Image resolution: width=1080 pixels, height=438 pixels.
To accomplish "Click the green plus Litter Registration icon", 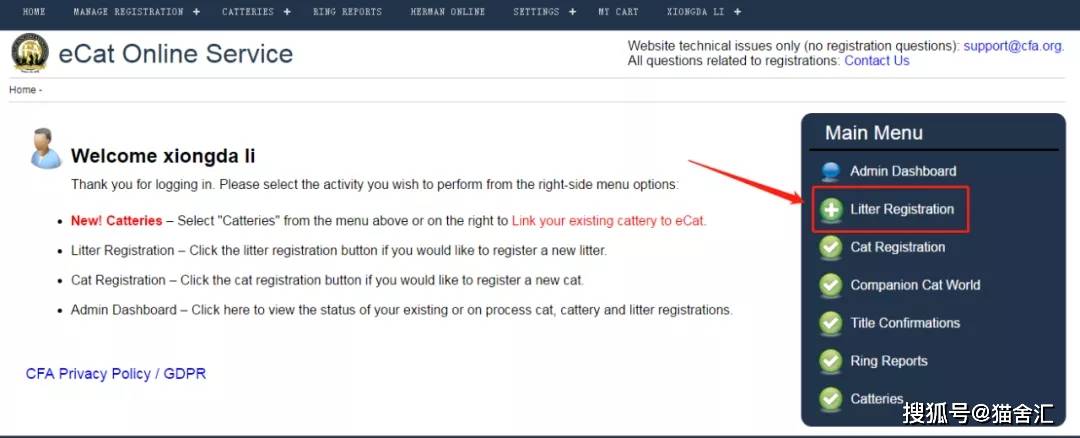I will (x=831, y=209).
